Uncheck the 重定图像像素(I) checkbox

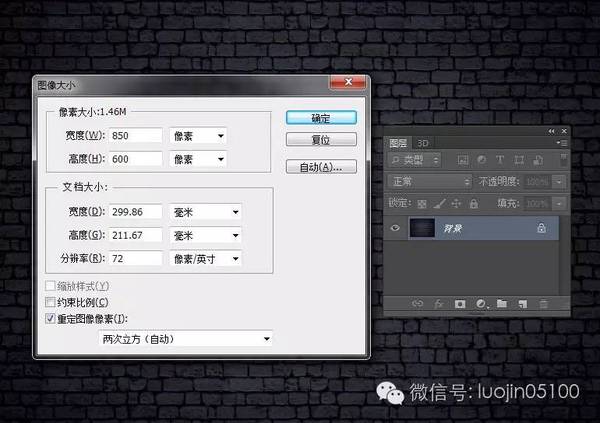click(x=50, y=318)
